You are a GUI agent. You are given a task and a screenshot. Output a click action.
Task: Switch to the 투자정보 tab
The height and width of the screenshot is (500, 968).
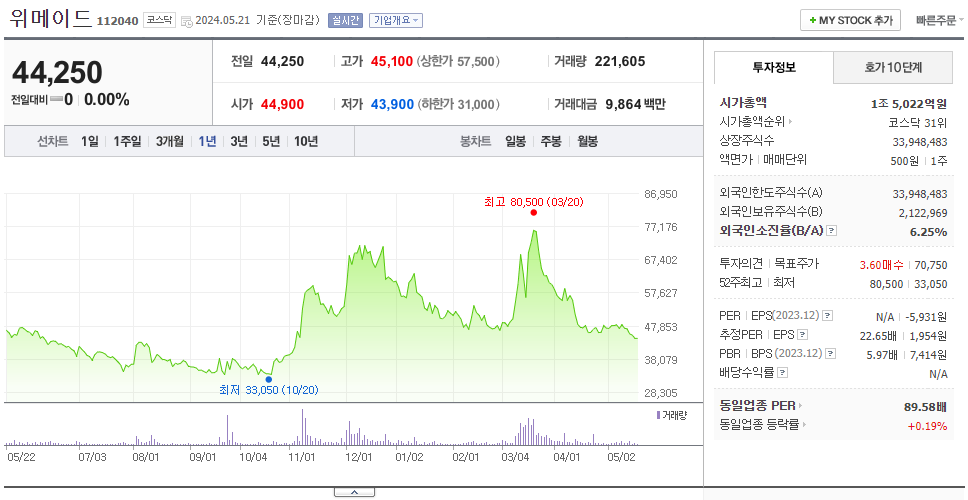774,68
